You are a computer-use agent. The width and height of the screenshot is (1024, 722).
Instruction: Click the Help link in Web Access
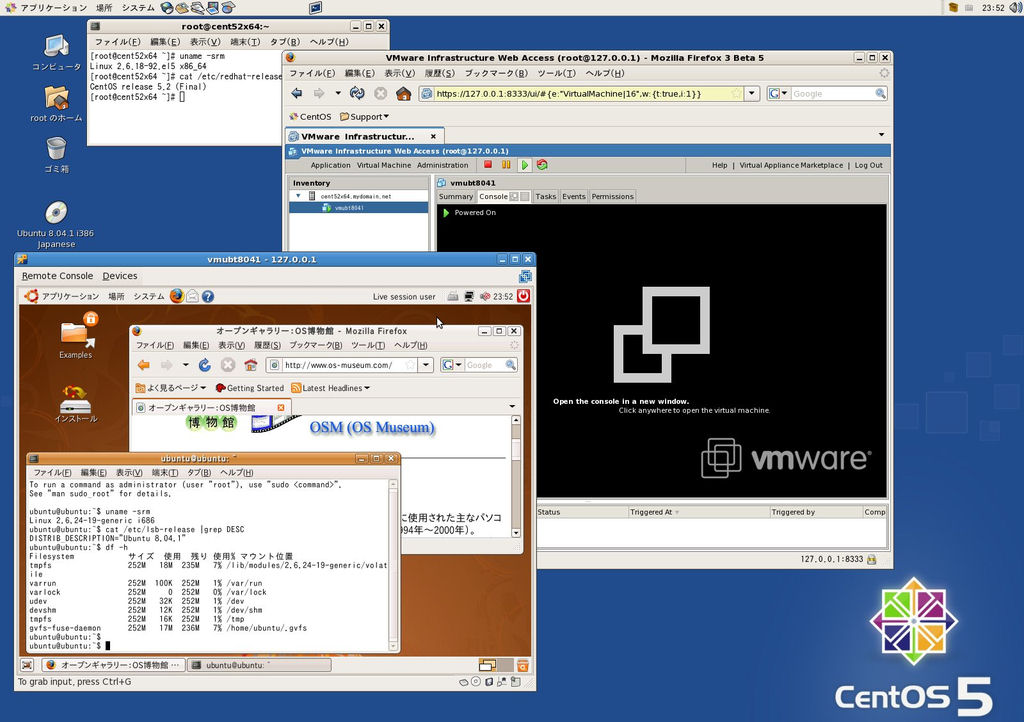(720, 165)
